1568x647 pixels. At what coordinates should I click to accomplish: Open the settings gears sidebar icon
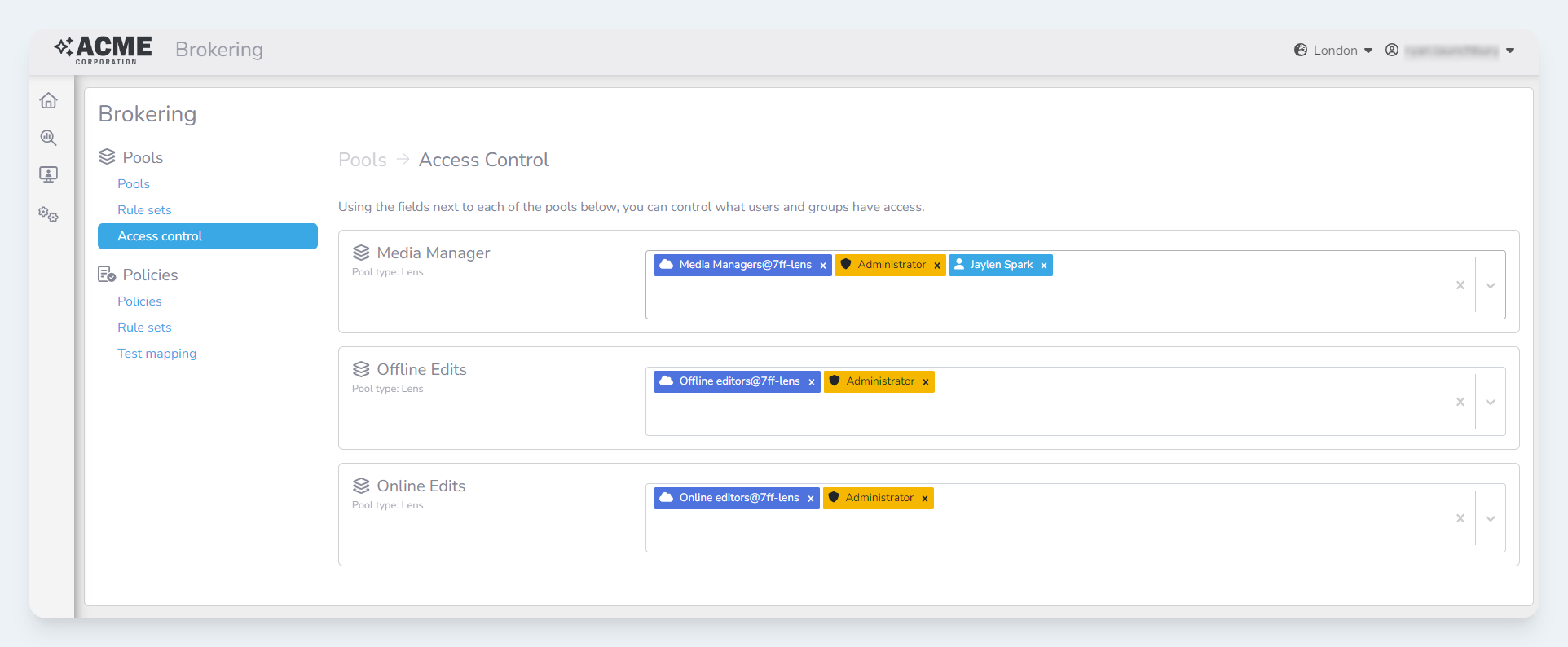(49, 215)
